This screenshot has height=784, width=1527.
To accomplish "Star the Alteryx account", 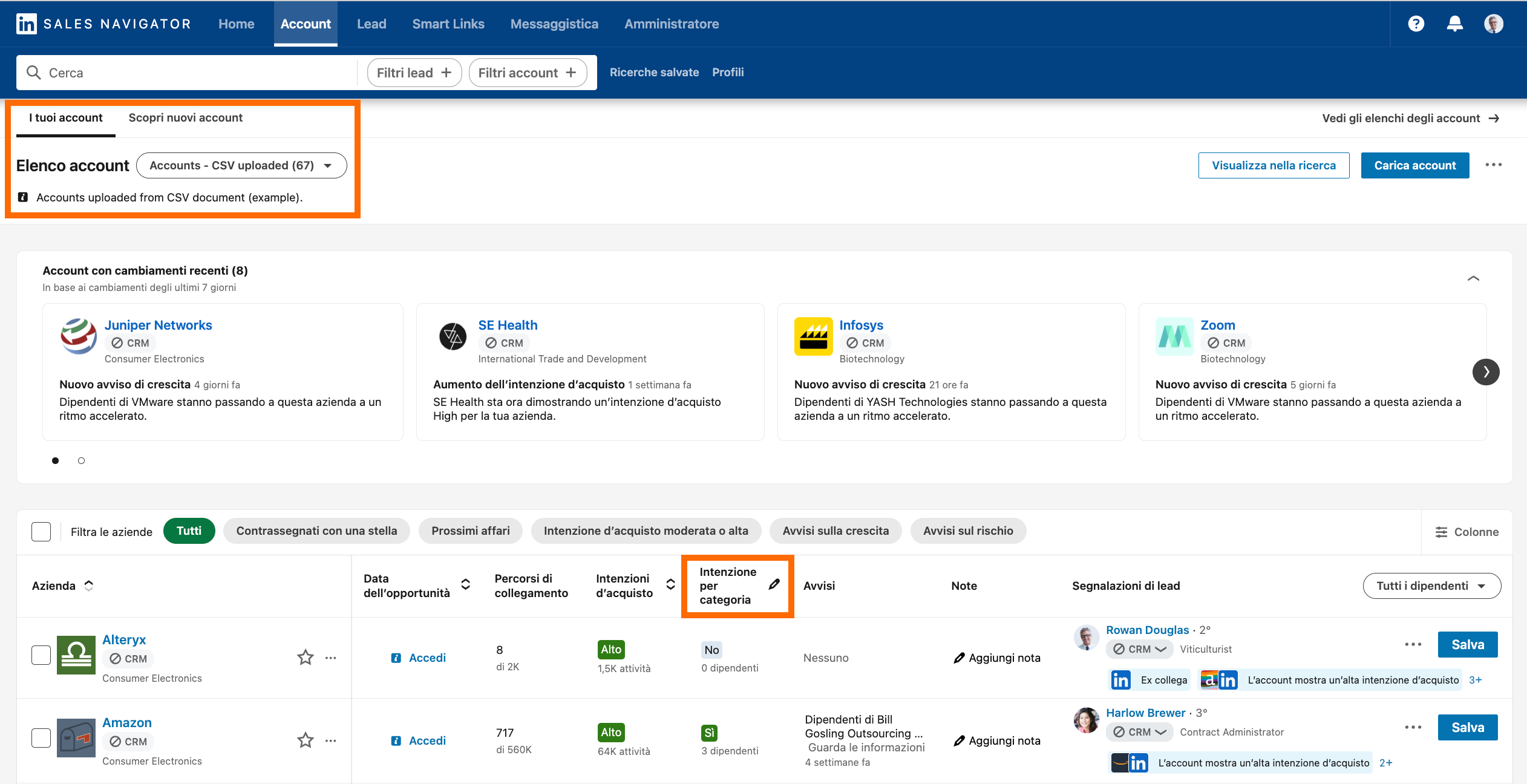I will point(306,658).
